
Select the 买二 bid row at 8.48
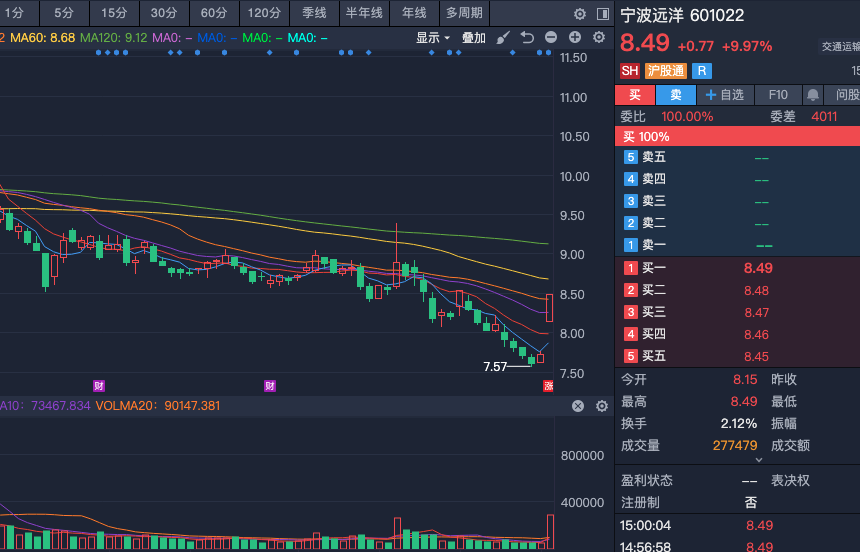737,290
